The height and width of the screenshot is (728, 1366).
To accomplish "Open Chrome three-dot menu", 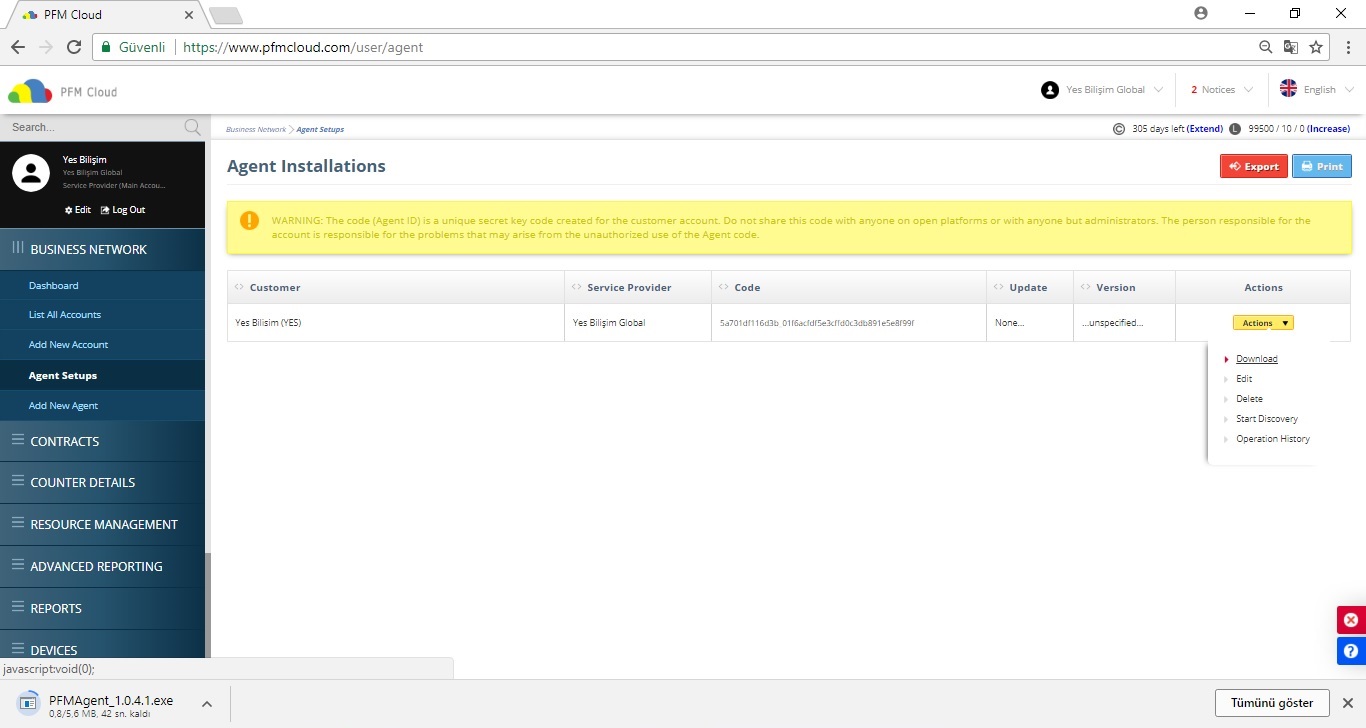I will point(1348,47).
